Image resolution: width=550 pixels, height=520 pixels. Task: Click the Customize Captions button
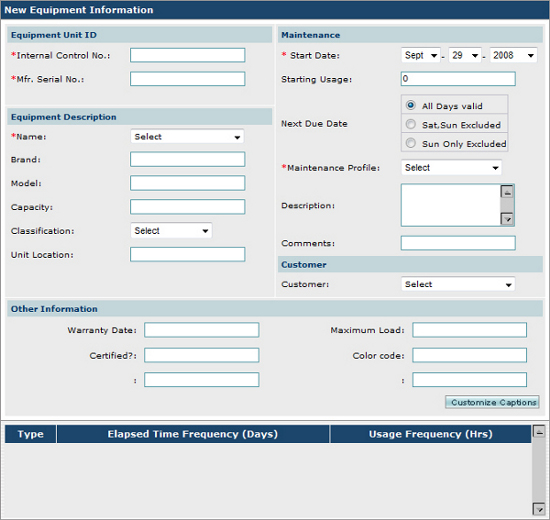coord(492,402)
